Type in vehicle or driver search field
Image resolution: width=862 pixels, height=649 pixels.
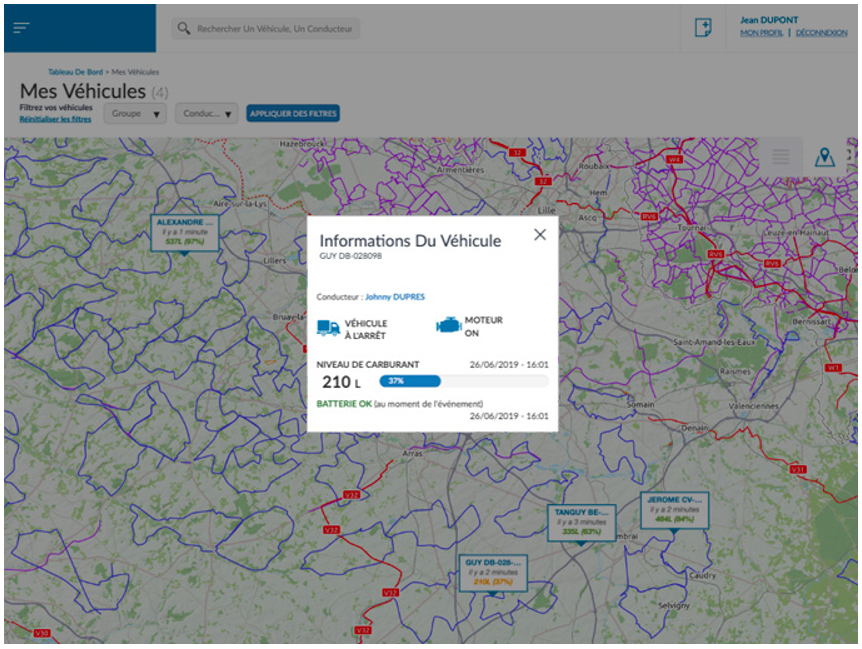(275, 29)
